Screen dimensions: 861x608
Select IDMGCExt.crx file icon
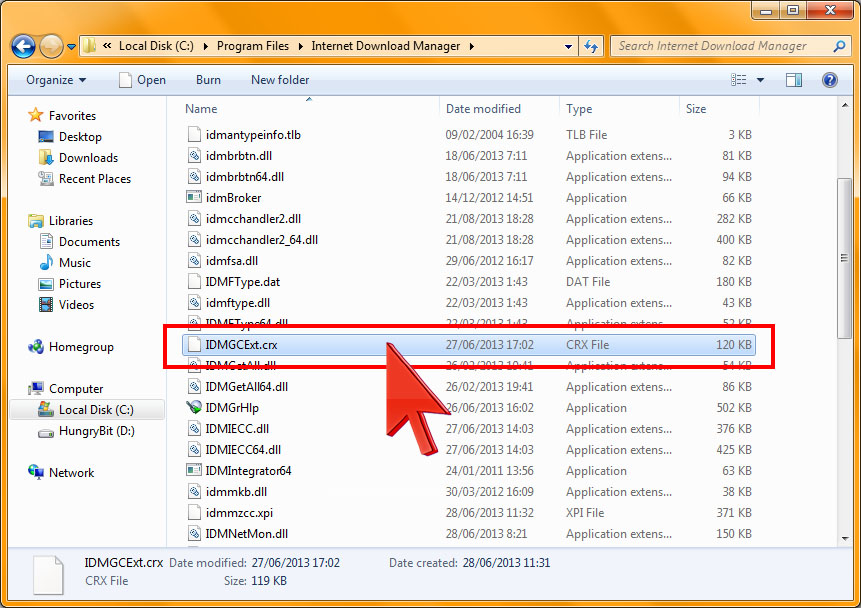[194, 345]
